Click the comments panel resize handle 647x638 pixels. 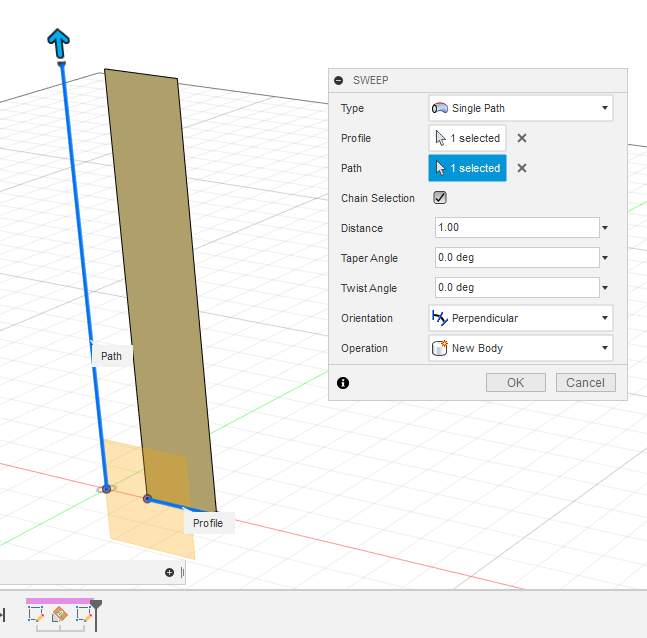pos(182,572)
